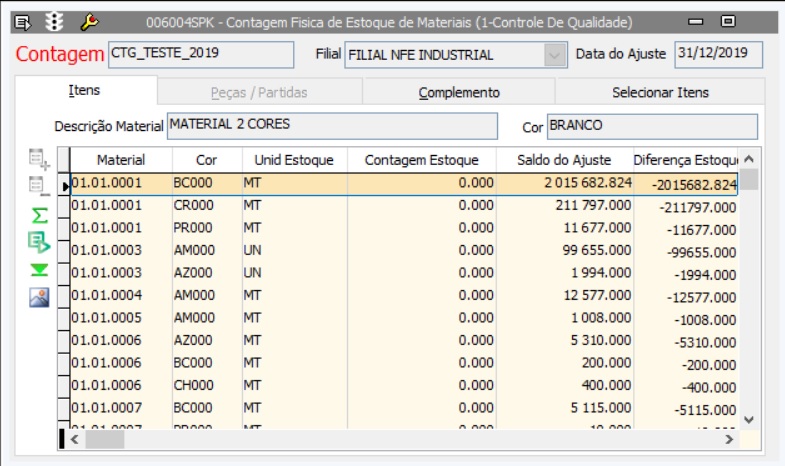The width and height of the screenshot is (785, 466).
Task: Open the Selecionar Itens tab
Action: pos(660,92)
